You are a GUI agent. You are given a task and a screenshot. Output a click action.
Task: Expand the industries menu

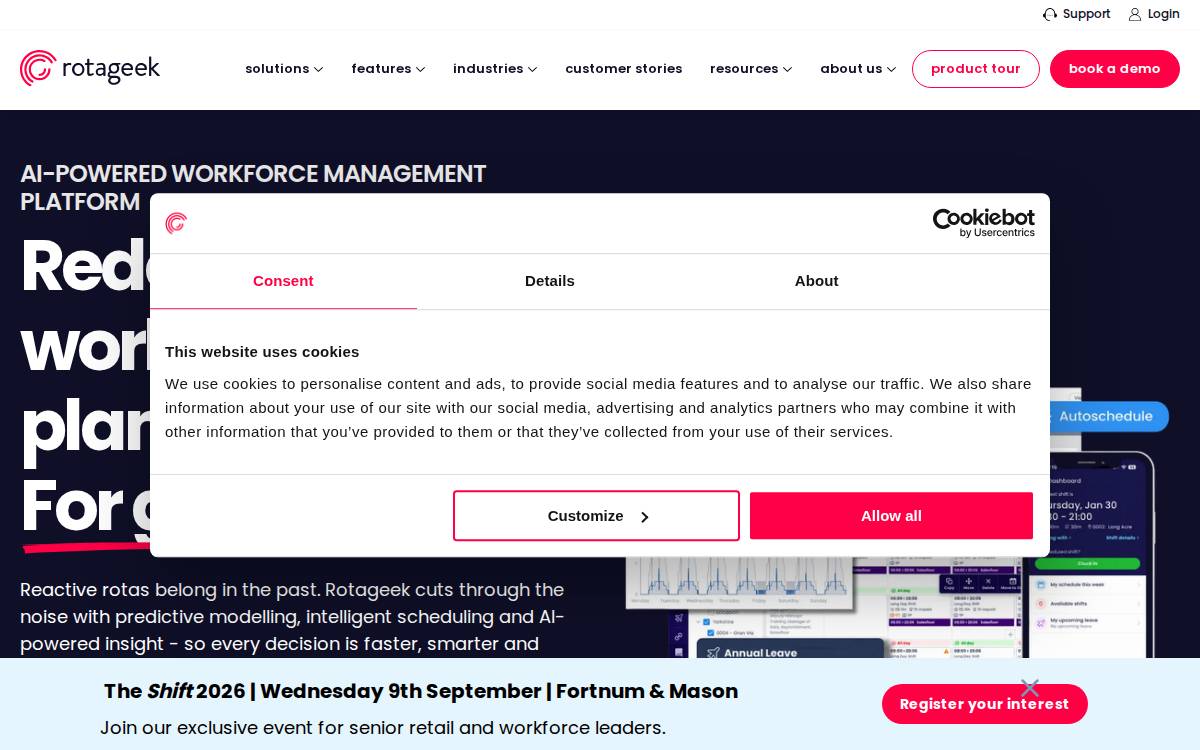coord(495,69)
